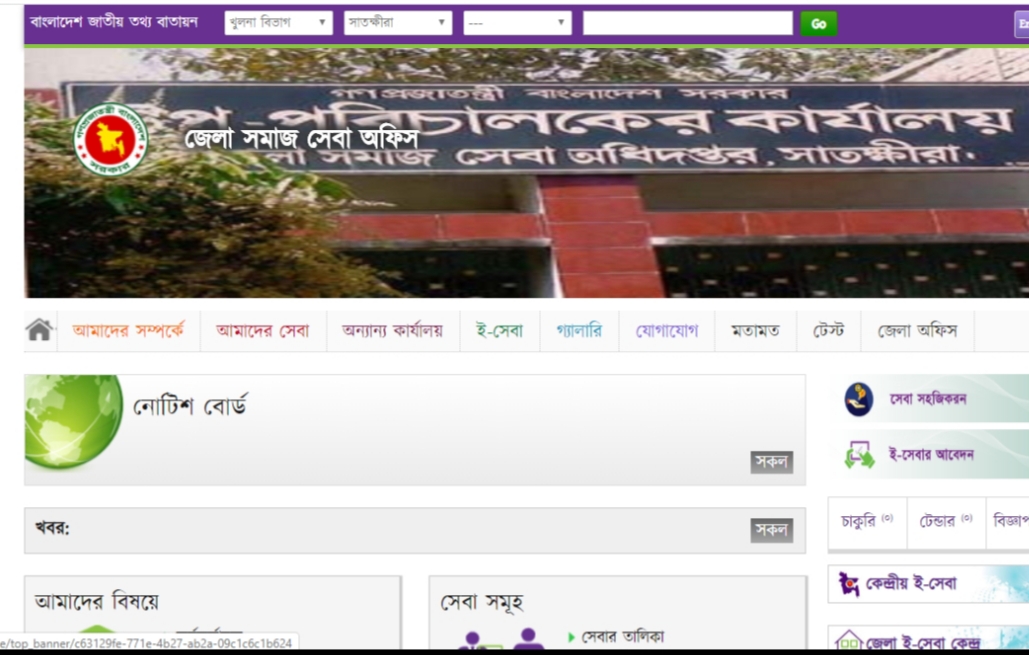Image resolution: width=1029 pixels, height=655 pixels.
Task: Open the গ্যালারি menu item
Action: (578, 331)
